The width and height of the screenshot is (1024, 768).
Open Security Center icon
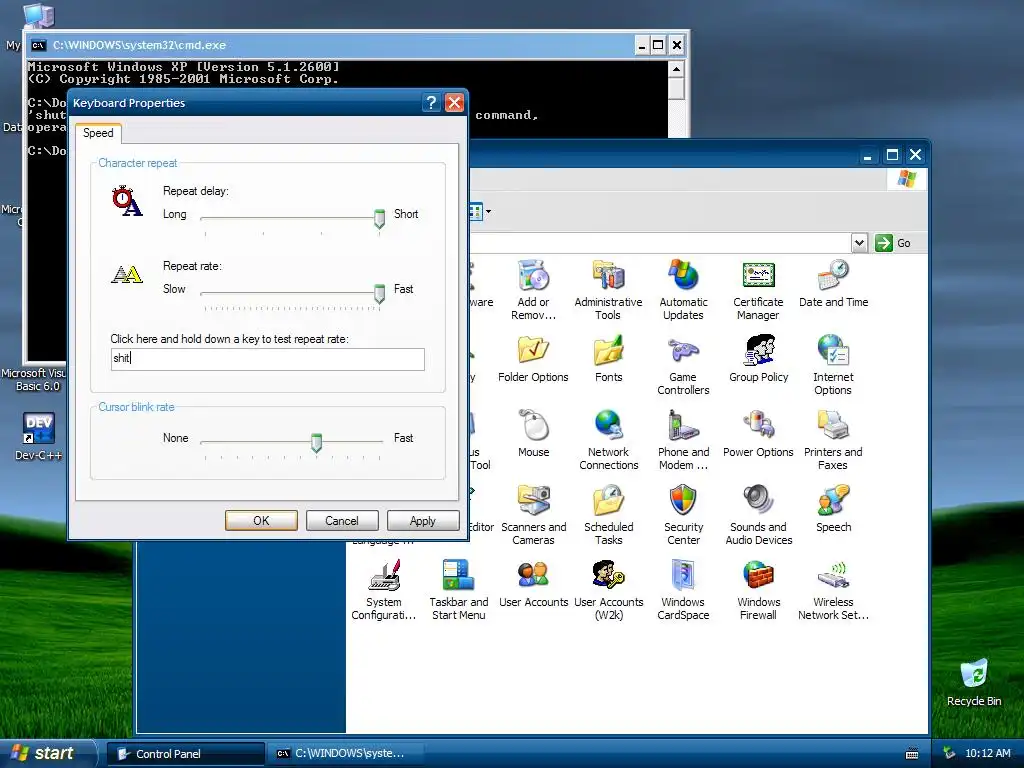pos(683,515)
